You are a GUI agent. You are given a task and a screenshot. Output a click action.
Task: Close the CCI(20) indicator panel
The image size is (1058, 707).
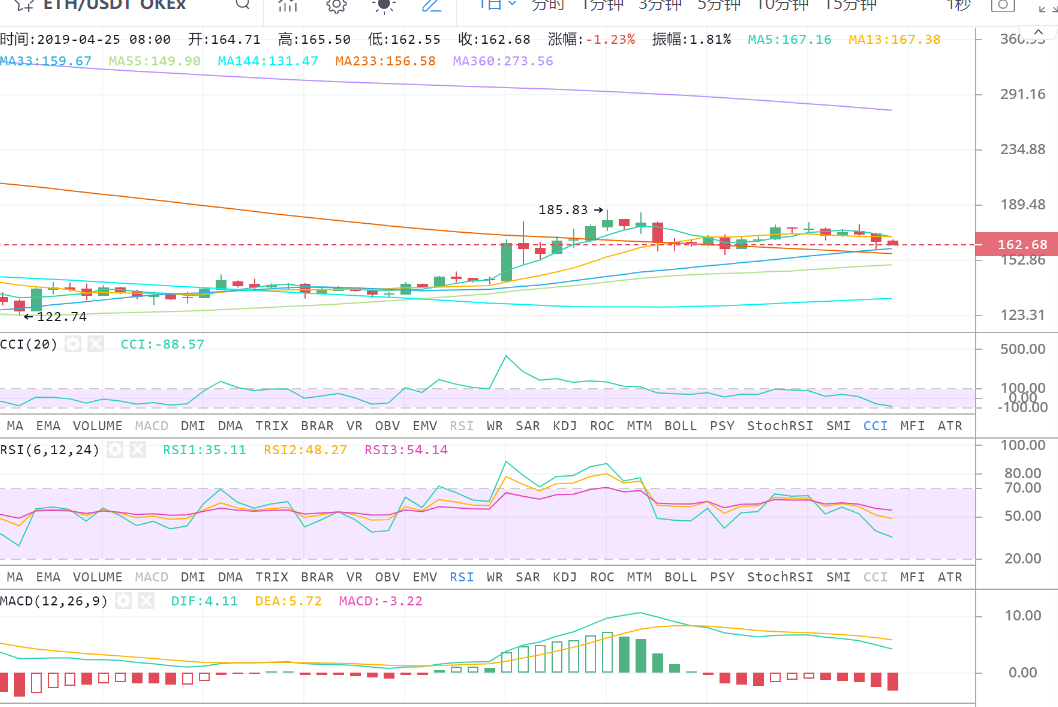pos(96,344)
